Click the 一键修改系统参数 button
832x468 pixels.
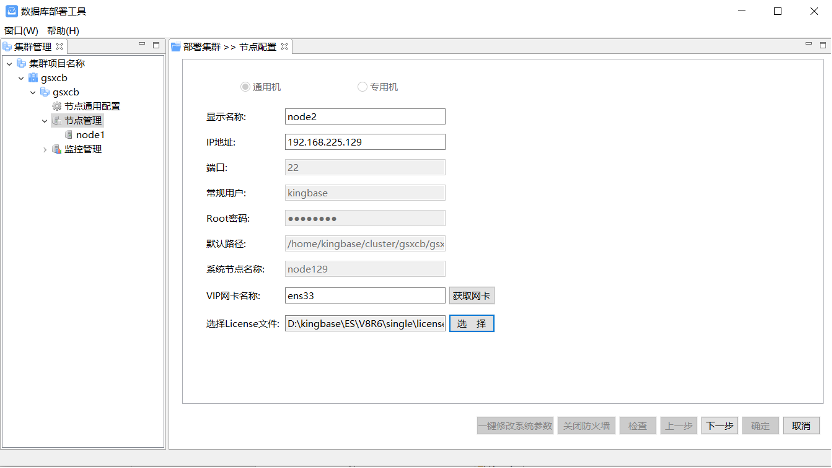515,426
